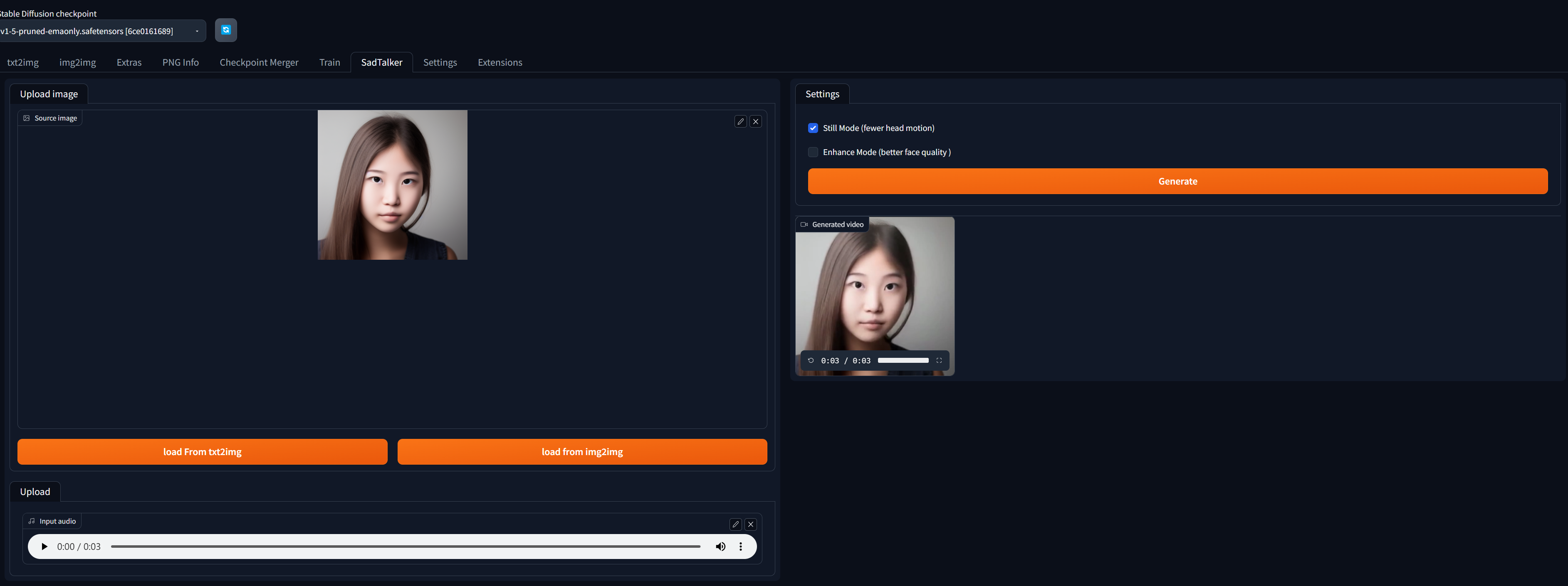Replay the generated video
This screenshot has width=1568, height=586.
[x=810, y=360]
